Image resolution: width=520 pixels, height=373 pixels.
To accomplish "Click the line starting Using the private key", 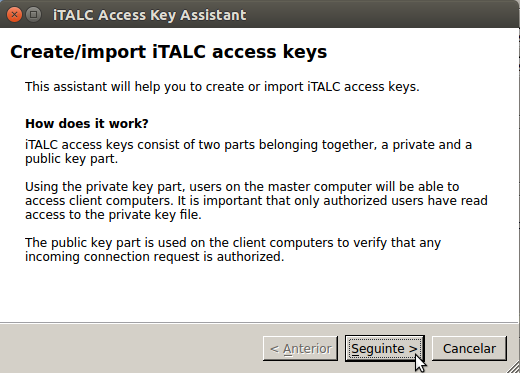I will (242, 187).
